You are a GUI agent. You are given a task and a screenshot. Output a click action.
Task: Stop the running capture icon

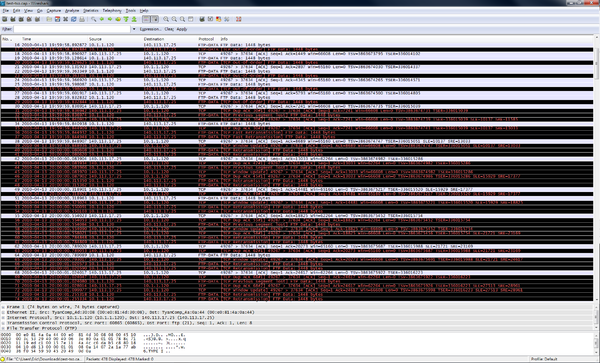[29, 19]
